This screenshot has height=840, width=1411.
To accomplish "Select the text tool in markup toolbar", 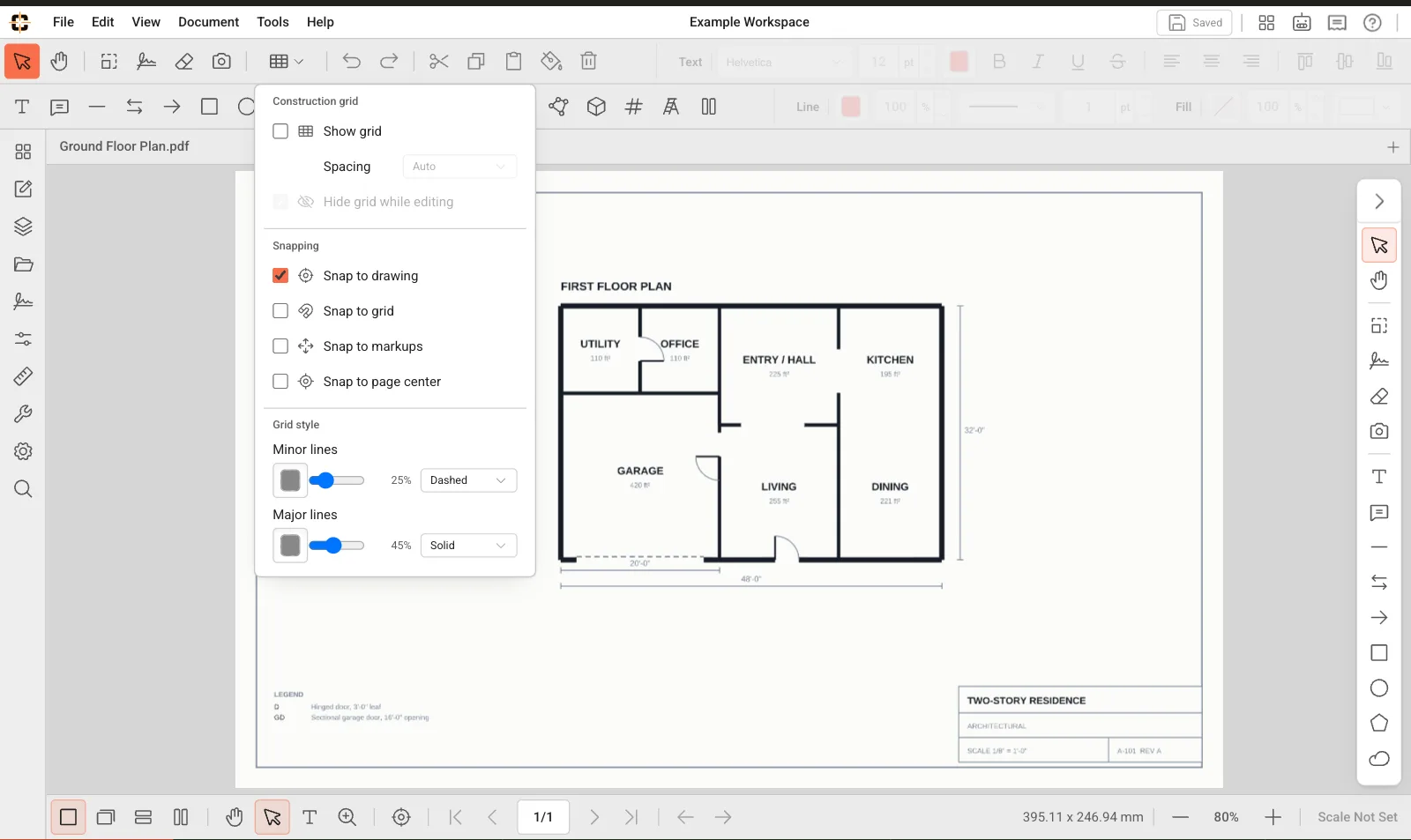I will click(22, 107).
